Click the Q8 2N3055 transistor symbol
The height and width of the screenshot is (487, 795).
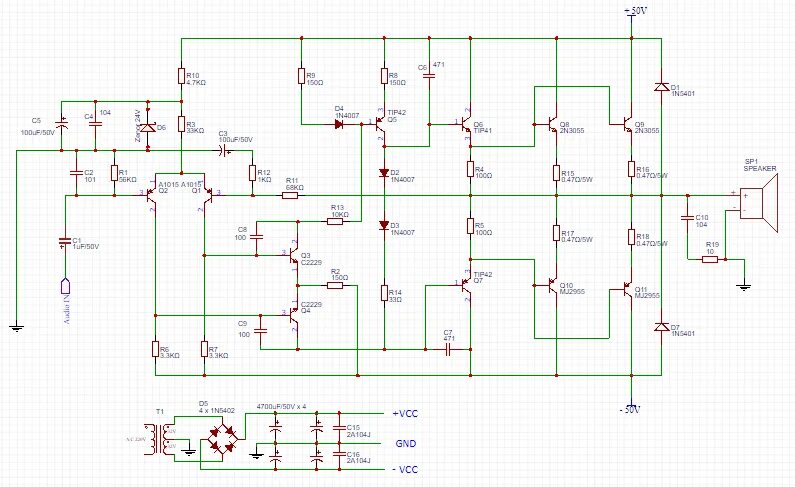[552, 123]
